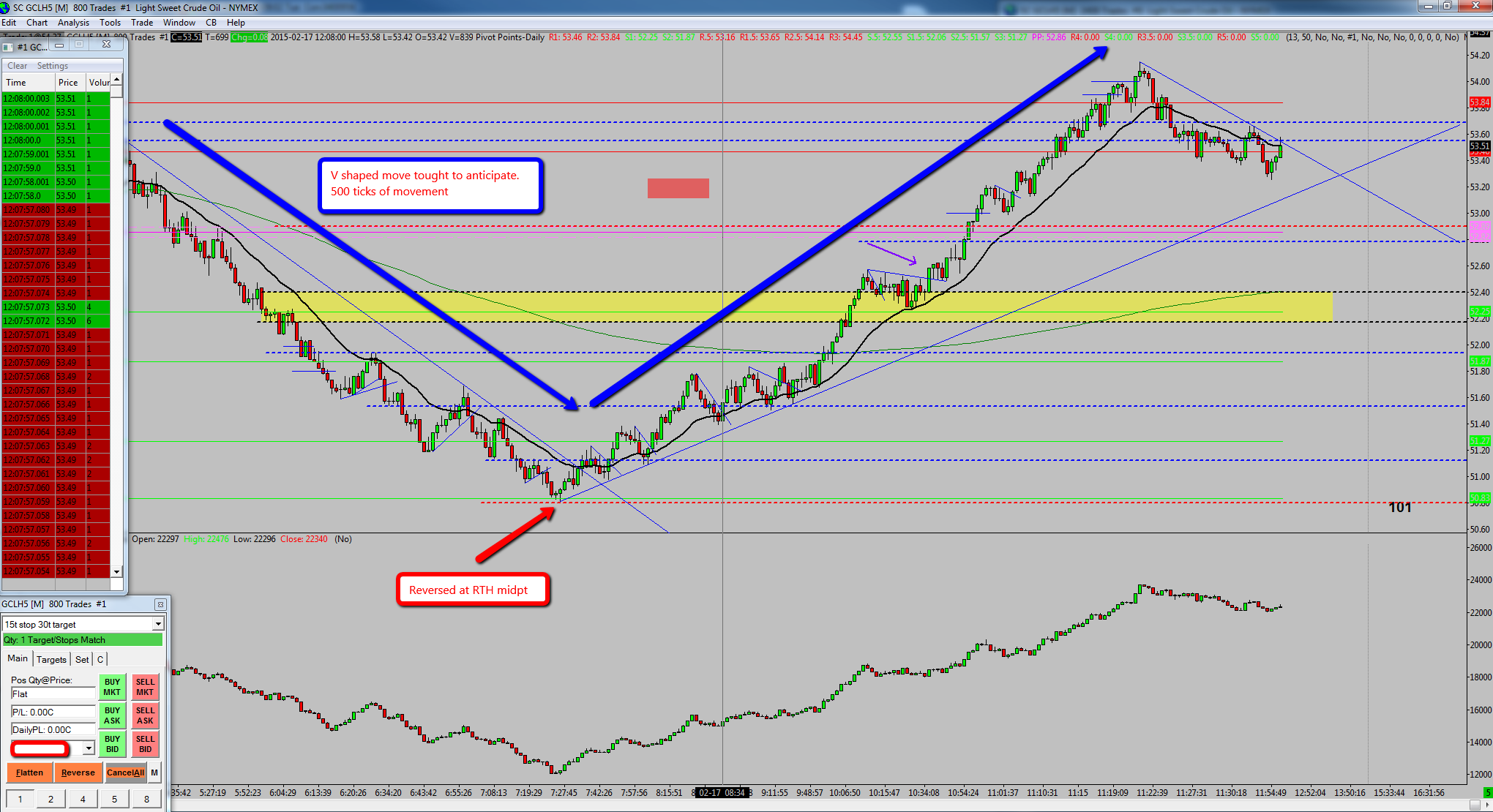Open the Analysis menu

[x=73, y=23]
